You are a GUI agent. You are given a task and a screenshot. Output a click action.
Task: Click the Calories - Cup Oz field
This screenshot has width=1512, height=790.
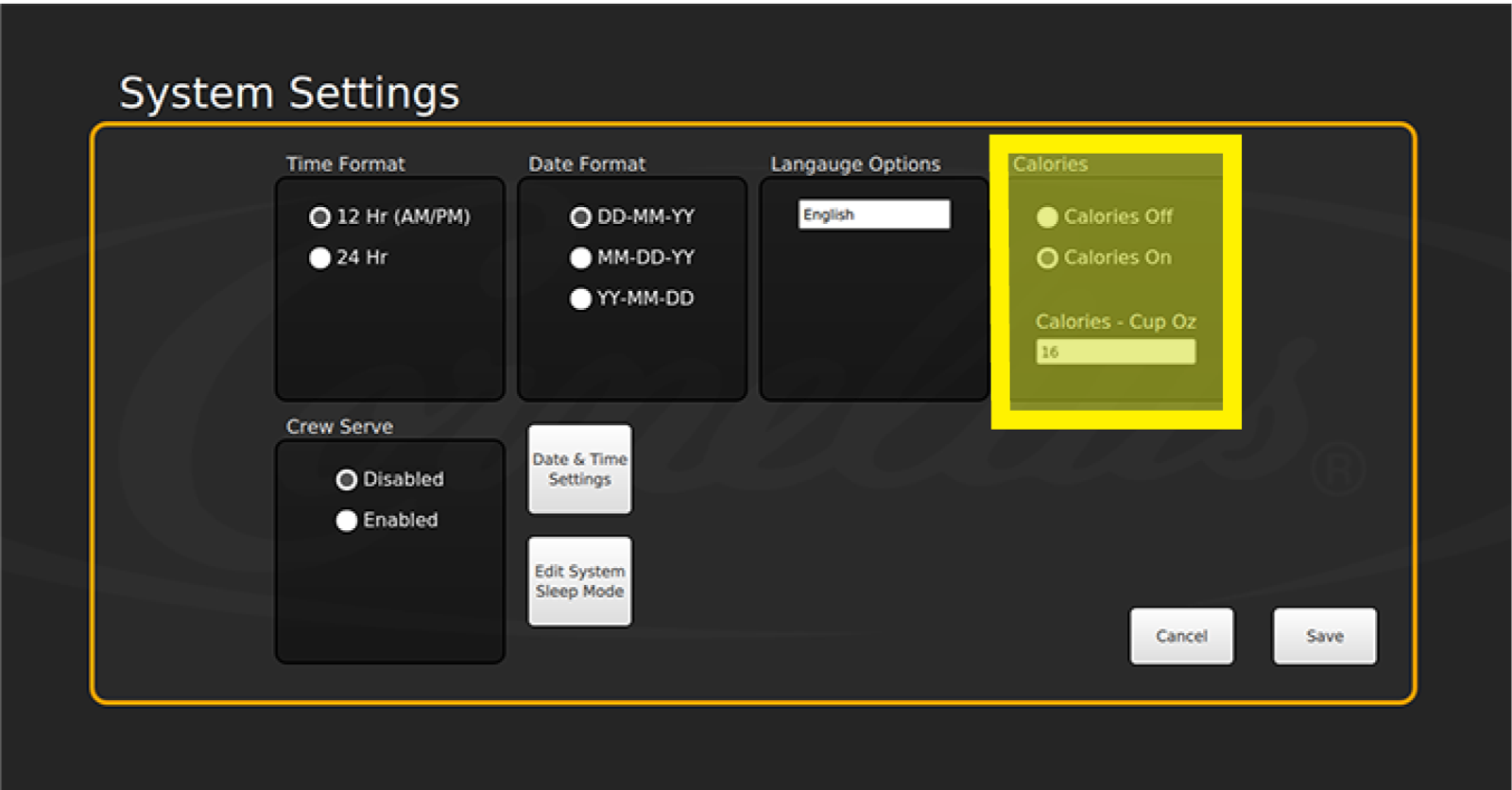click(x=1115, y=352)
